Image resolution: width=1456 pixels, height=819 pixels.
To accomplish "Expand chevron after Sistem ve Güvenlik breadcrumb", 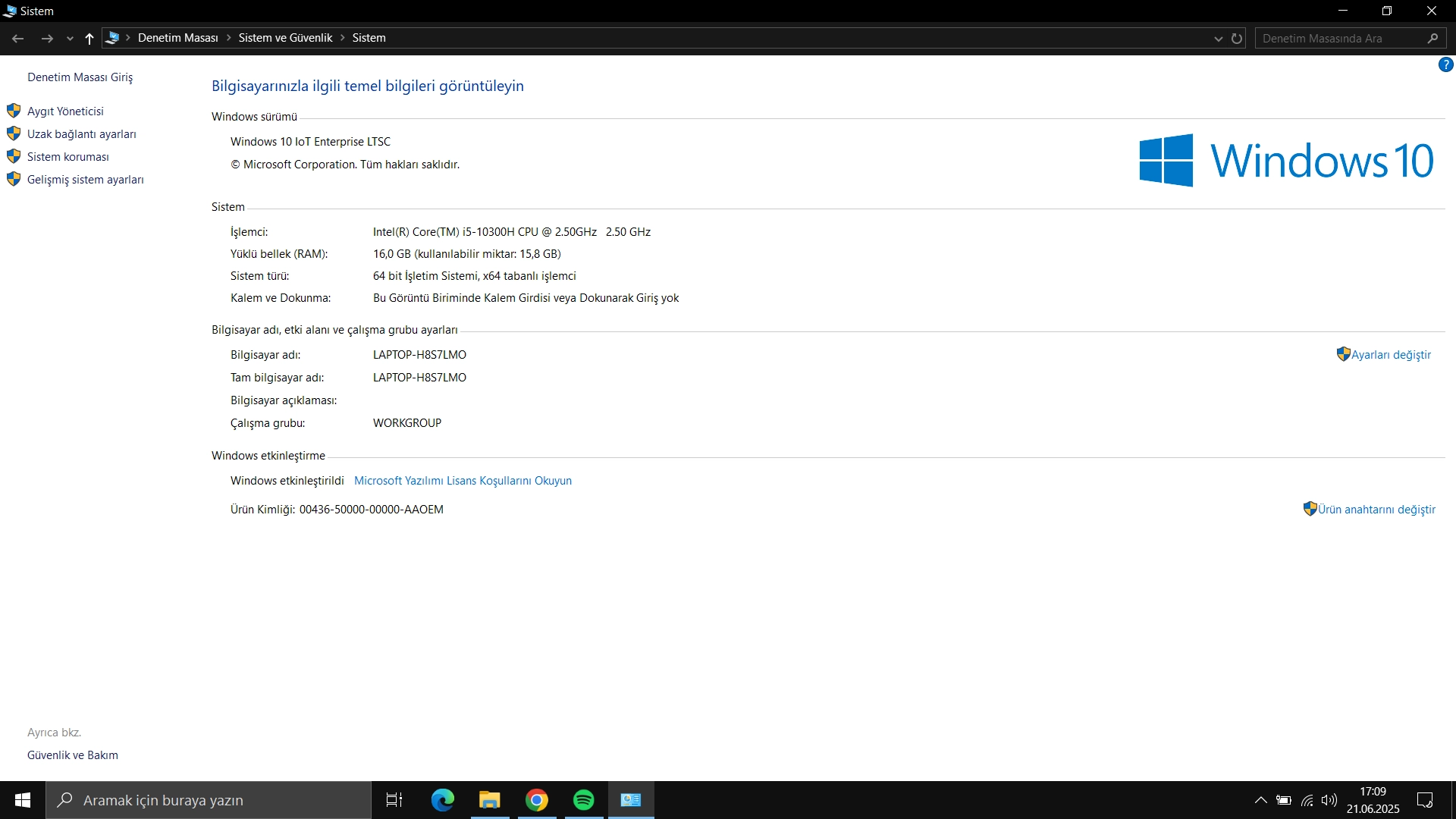I will coord(342,38).
